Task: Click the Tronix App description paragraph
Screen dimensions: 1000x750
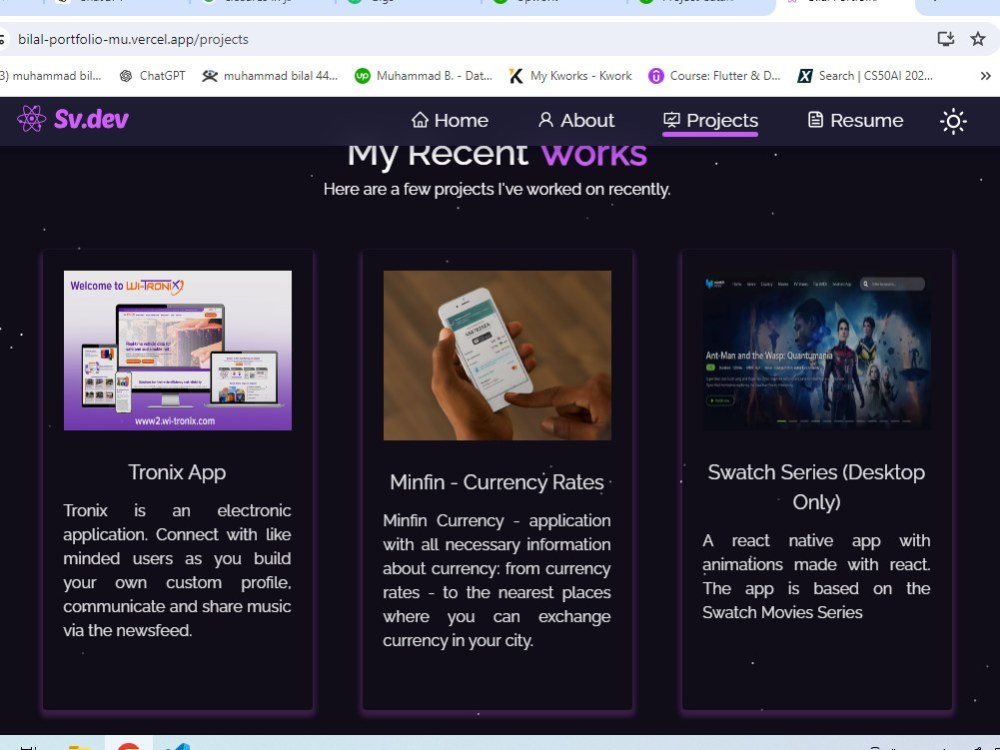Action: coord(177,570)
